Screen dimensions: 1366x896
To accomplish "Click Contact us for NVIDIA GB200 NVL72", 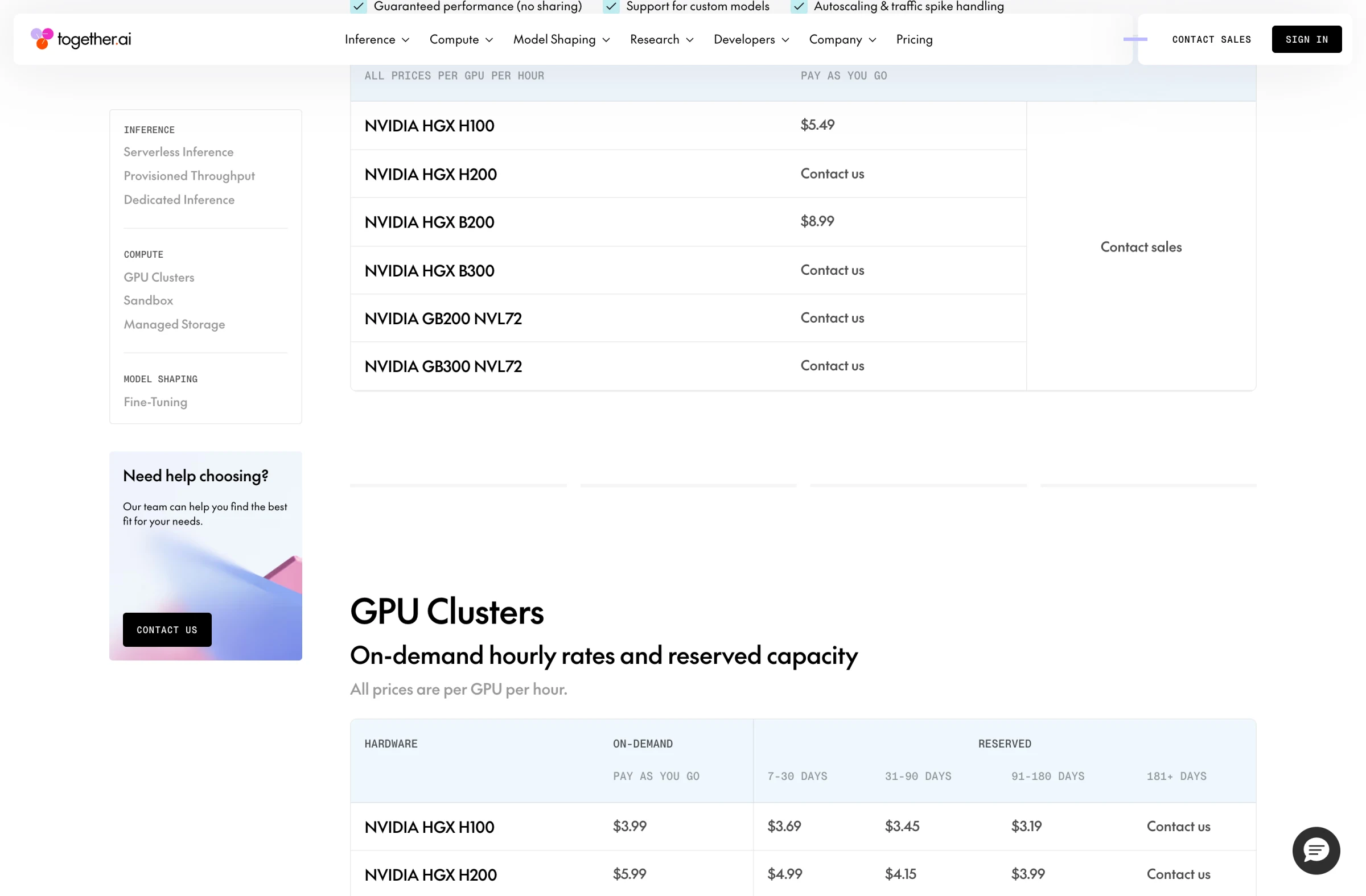I will pos(832,318).
